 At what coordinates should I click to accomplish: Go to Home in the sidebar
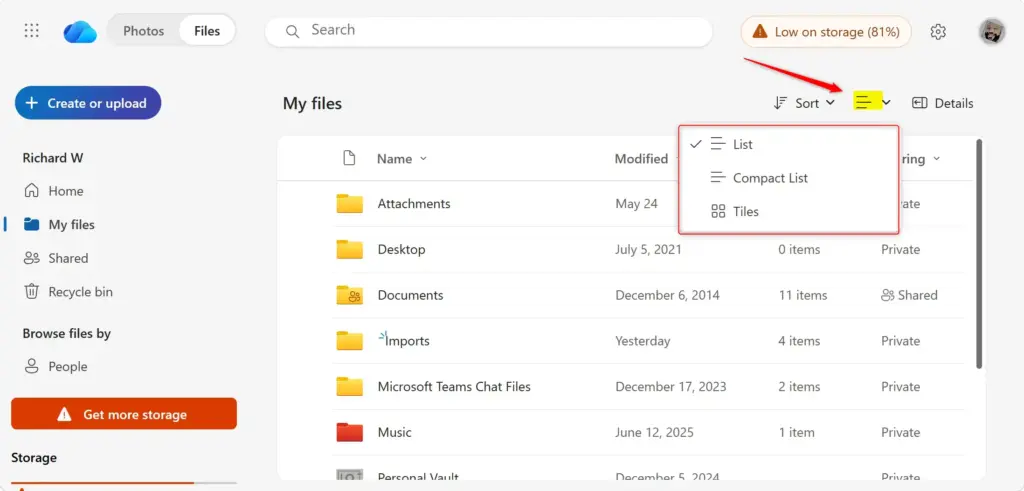click(66, 191)
